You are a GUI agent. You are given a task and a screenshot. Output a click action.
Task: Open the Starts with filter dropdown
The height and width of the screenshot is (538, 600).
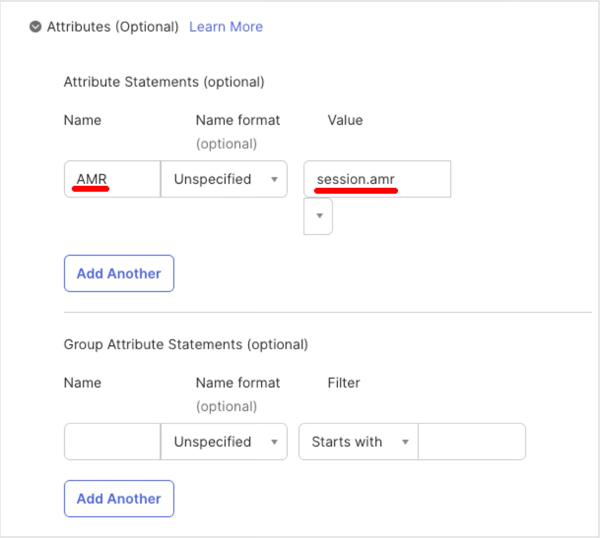(357, 442)
